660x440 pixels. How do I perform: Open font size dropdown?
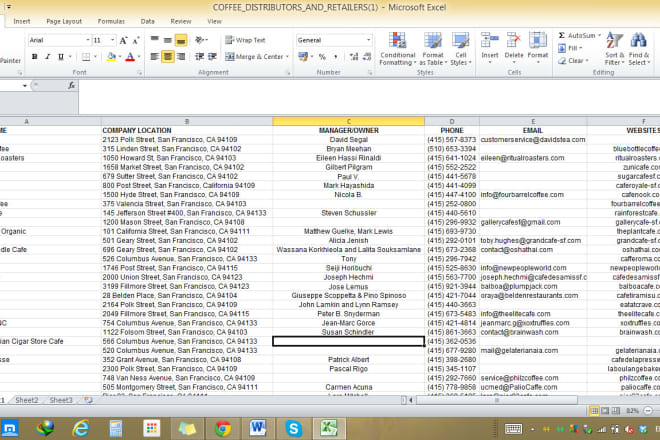[112, 40]
